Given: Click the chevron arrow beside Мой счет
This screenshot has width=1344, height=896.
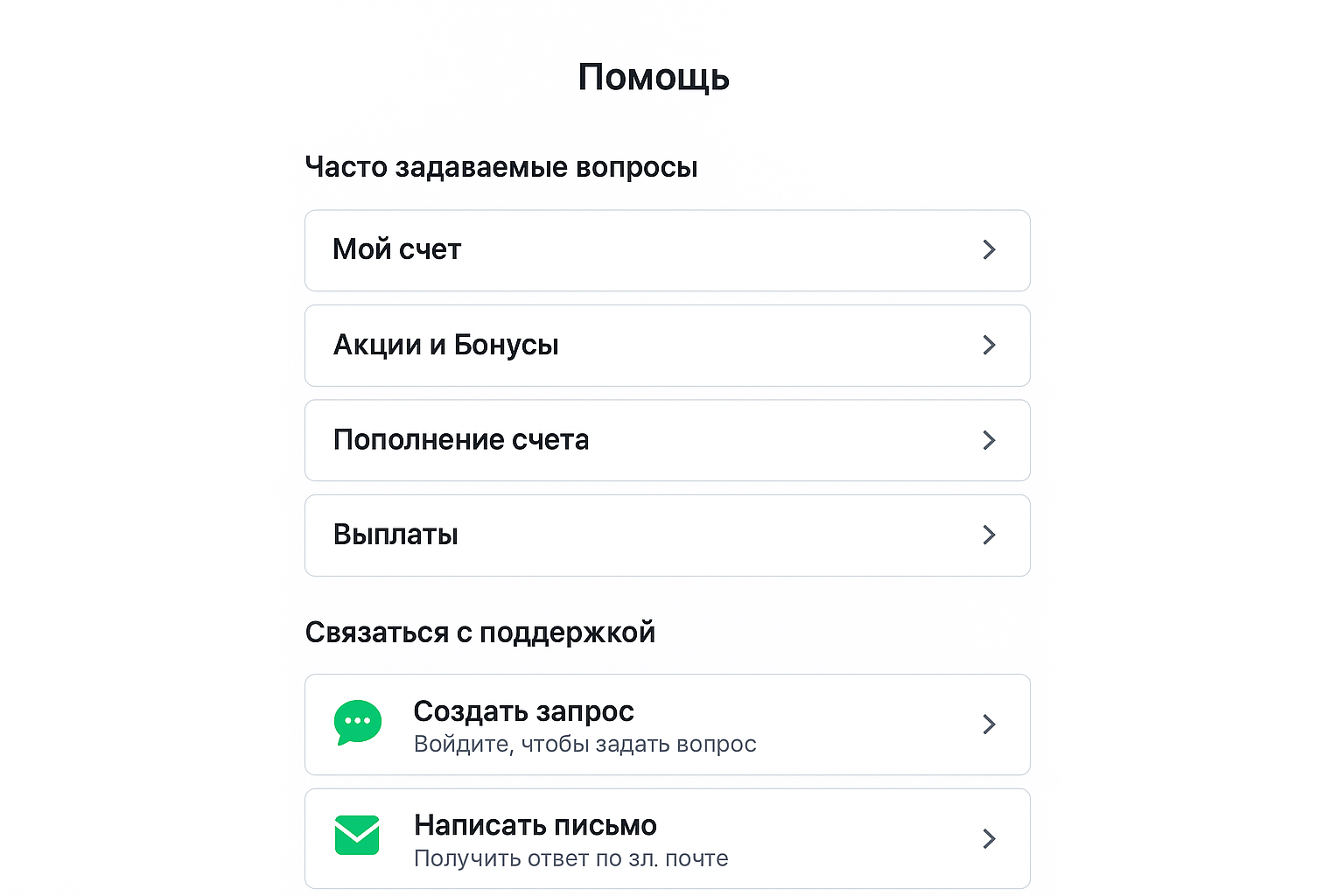Looking at the screenshot, I should pos(989,250).
